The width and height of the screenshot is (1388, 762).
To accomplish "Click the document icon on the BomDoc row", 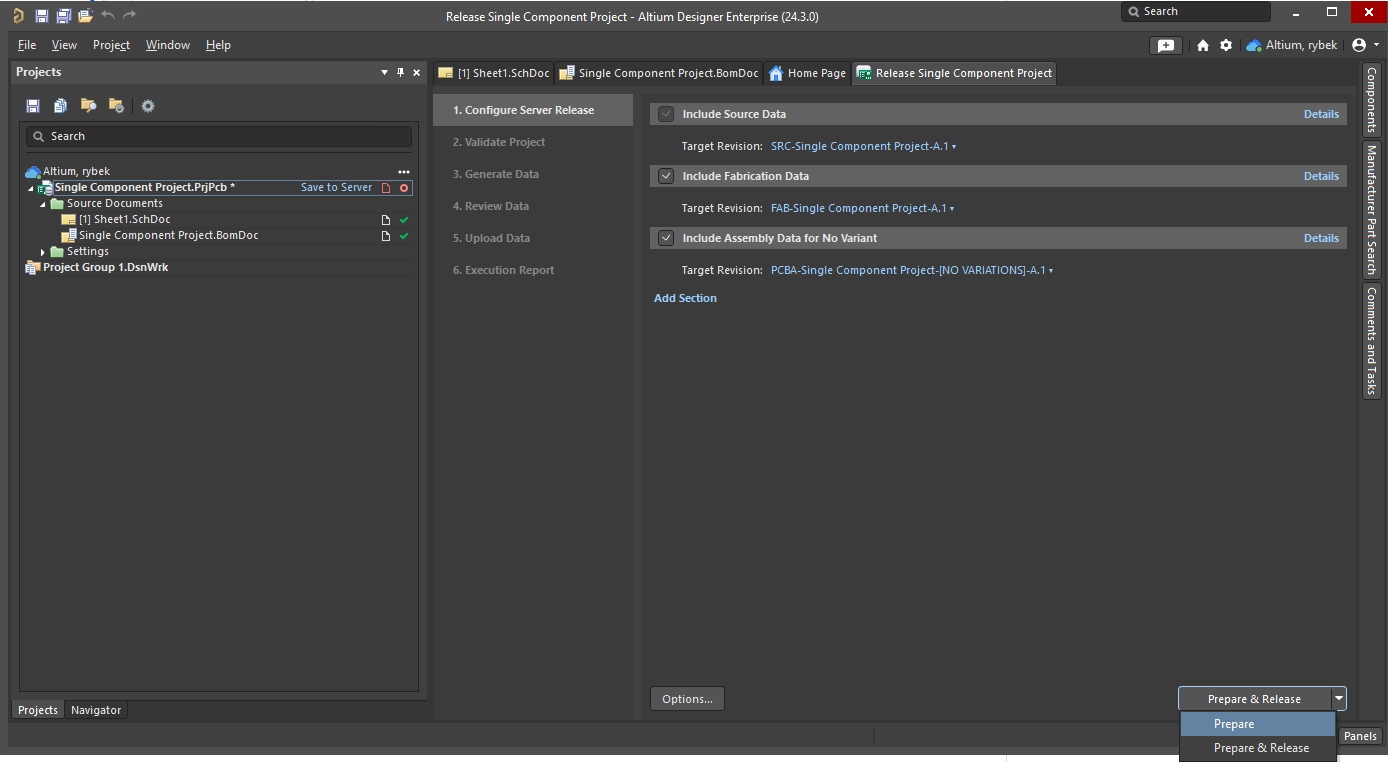I will point(386,236).
